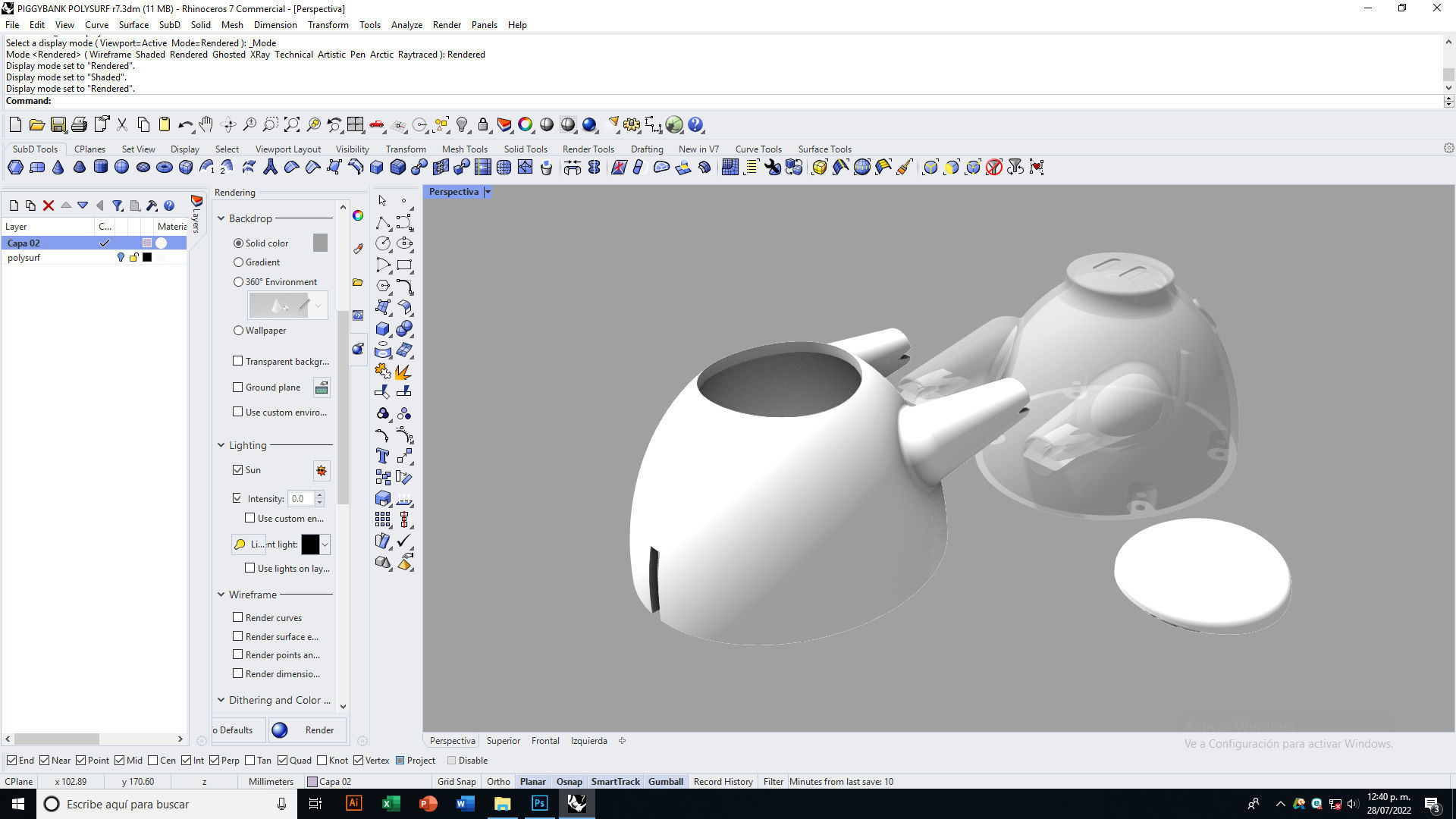Click the red car icon in toolbar
The width and height of the screenshot is (1456, 819).
pos(377,124)
